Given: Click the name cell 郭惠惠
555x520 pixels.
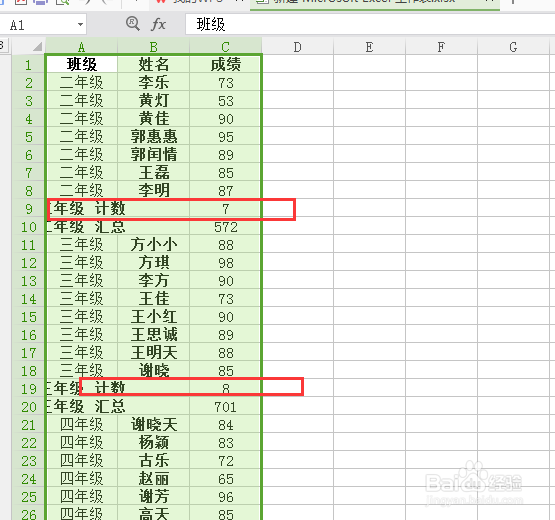Looking at the screenshot, I should tap(153, 137).
